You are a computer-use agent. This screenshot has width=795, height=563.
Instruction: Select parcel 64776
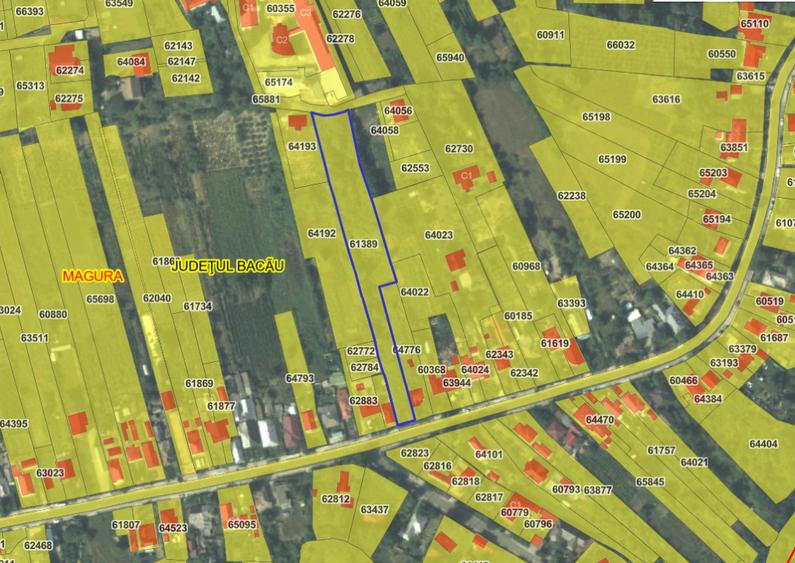407,350
